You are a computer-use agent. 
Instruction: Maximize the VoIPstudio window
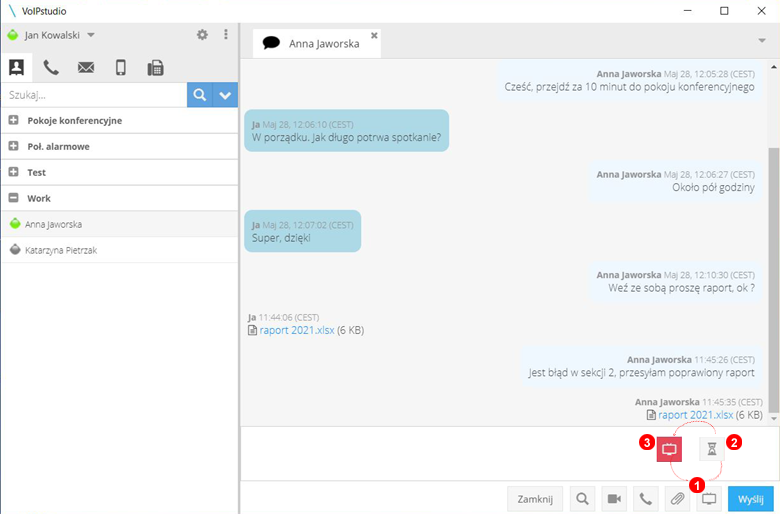click(x=724, y=11)
